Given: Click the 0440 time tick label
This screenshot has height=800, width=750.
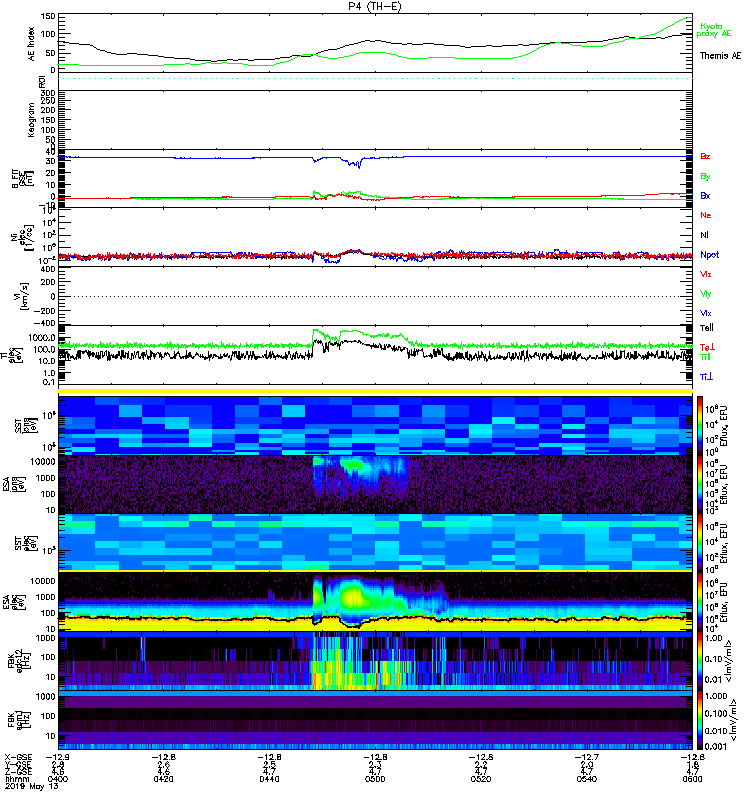Looking at the screenshot, I should click(269, 779).
